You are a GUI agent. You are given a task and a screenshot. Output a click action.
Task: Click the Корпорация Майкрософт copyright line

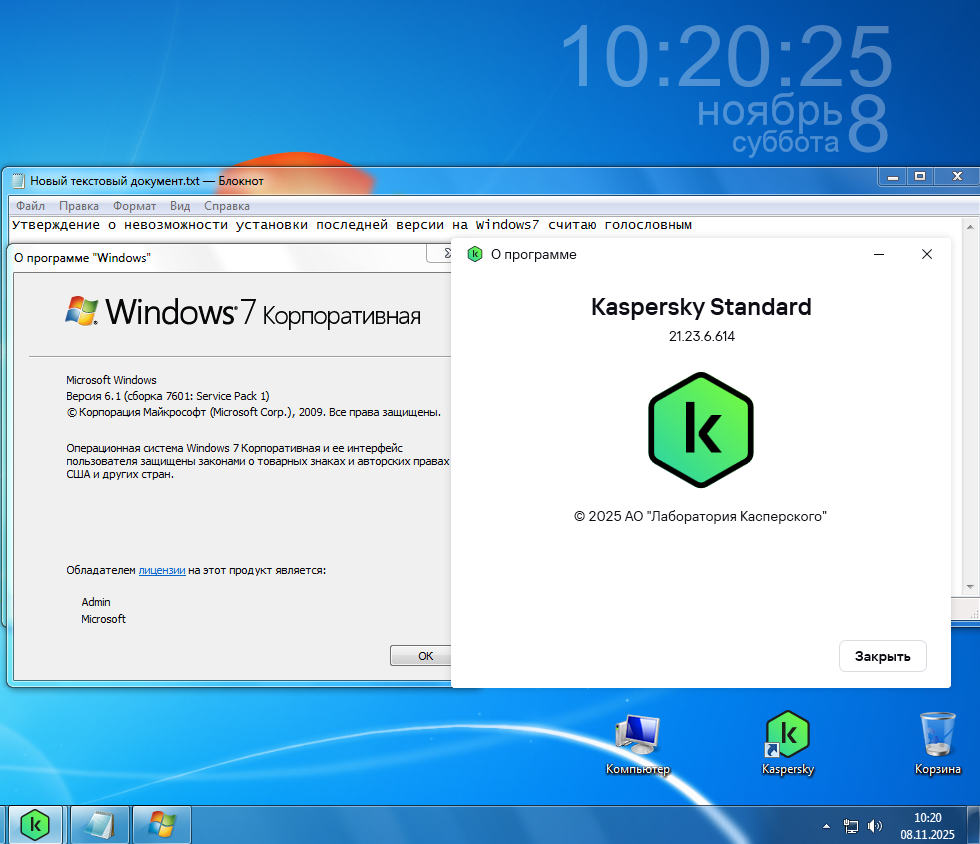click(x=253, y=412)
